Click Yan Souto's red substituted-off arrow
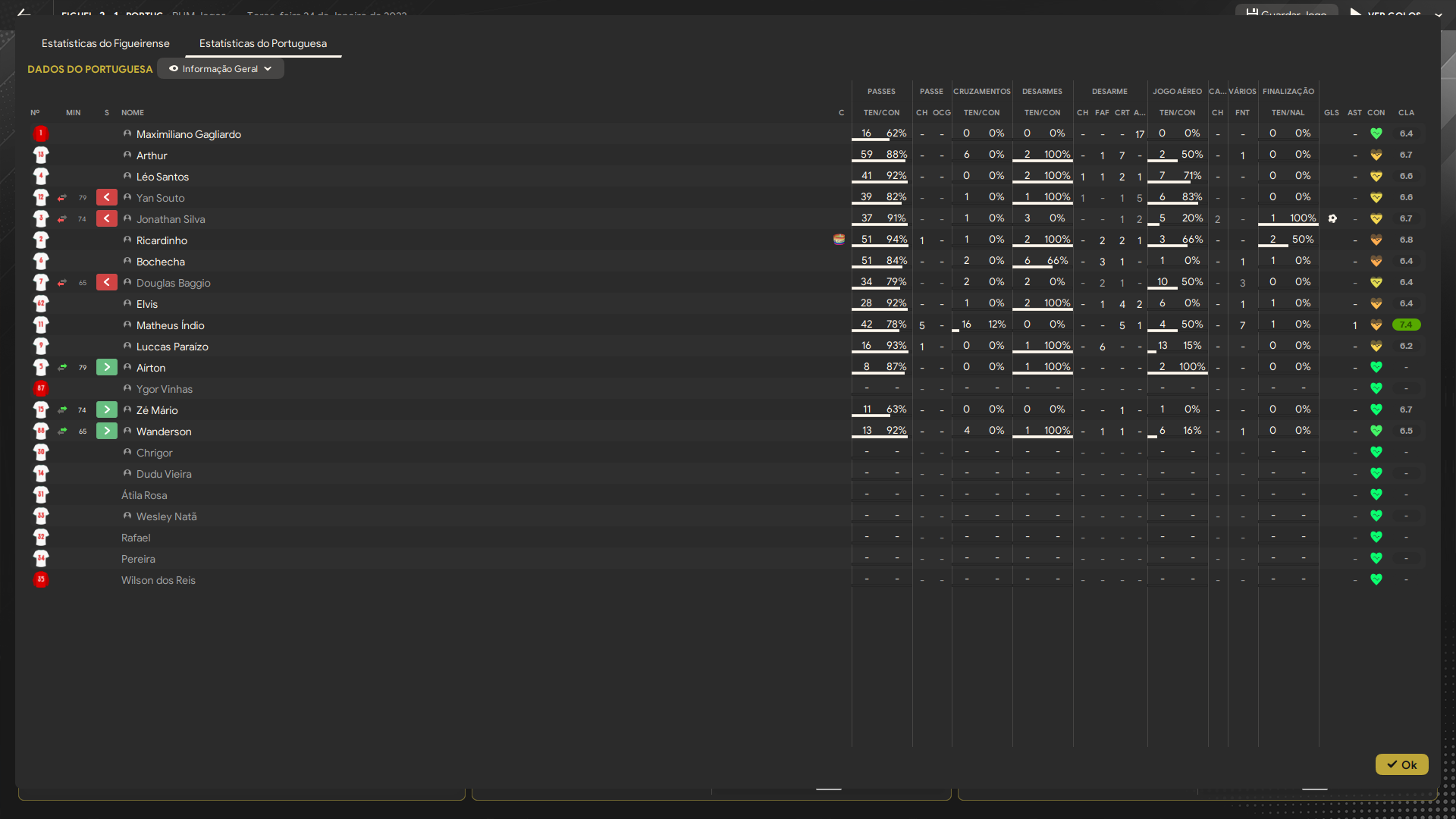The height and width of the screenshot is (819, 1456). pos(107,197)
